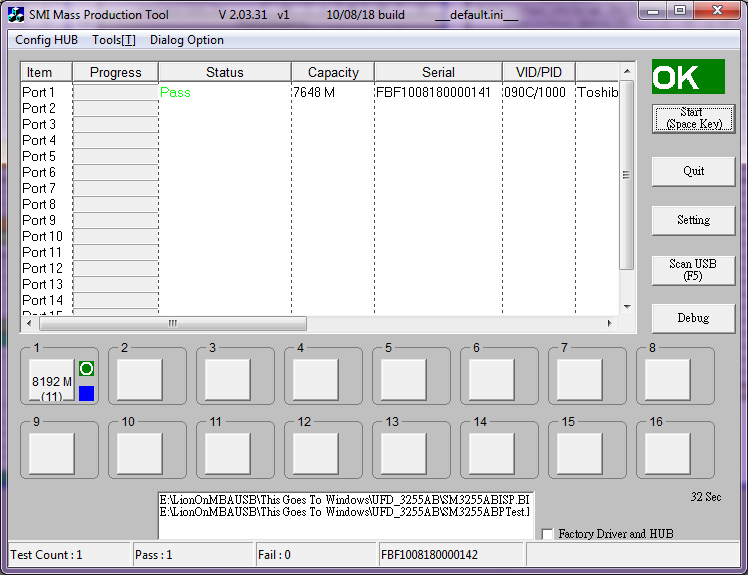
Task: Click the Status column header
Action: click(x=225, y=72)
